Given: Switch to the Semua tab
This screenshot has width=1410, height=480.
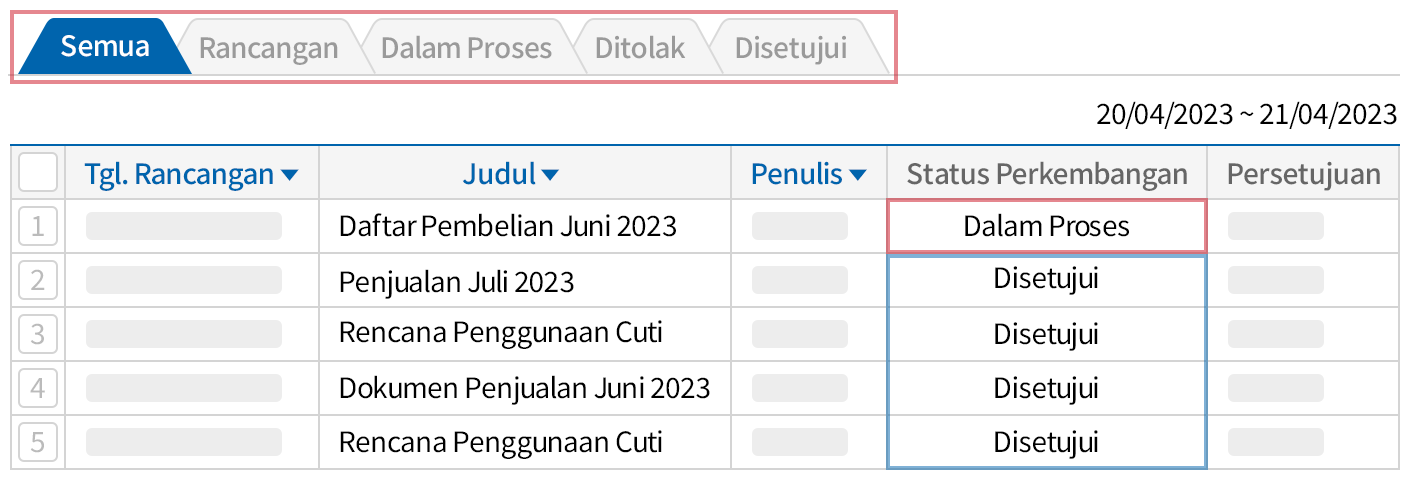Looking at the screenshot, I should 104,46.
